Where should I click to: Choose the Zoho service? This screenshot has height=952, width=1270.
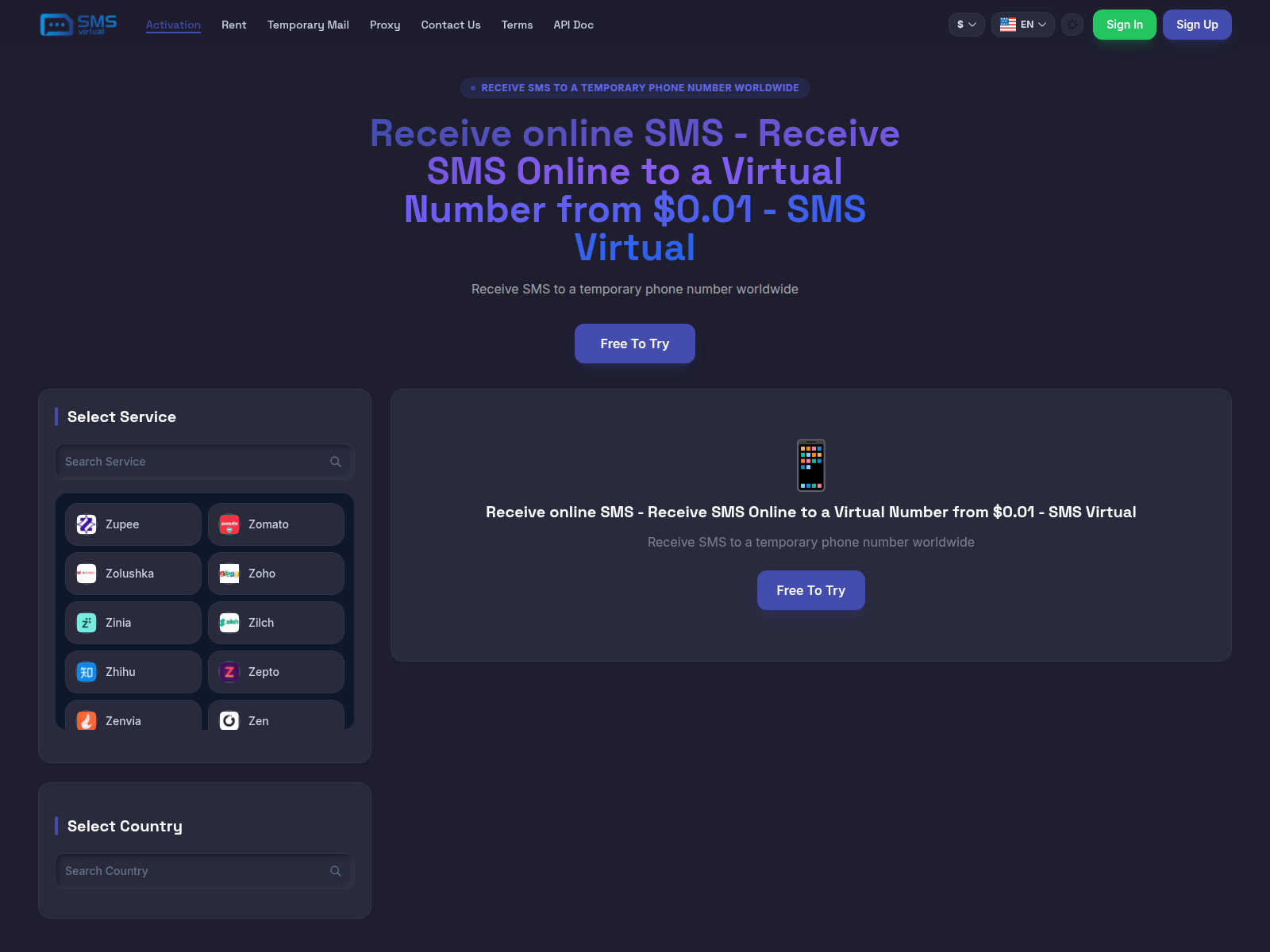(276, 574)
